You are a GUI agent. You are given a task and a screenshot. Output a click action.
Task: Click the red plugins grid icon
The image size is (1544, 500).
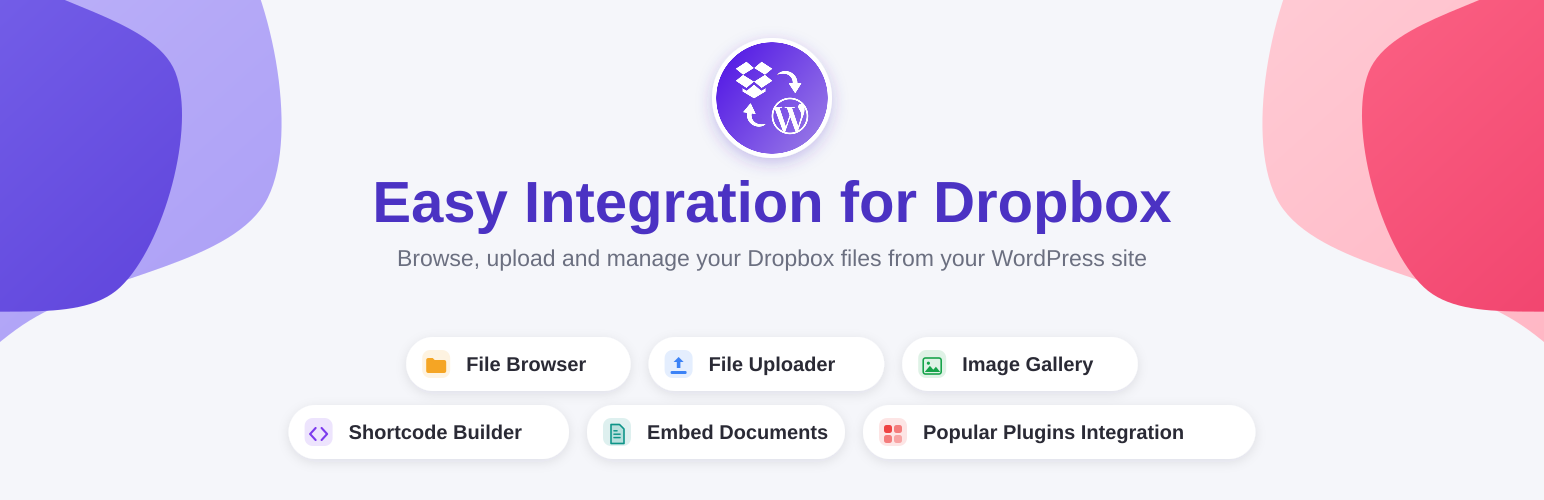pos(893,433)
